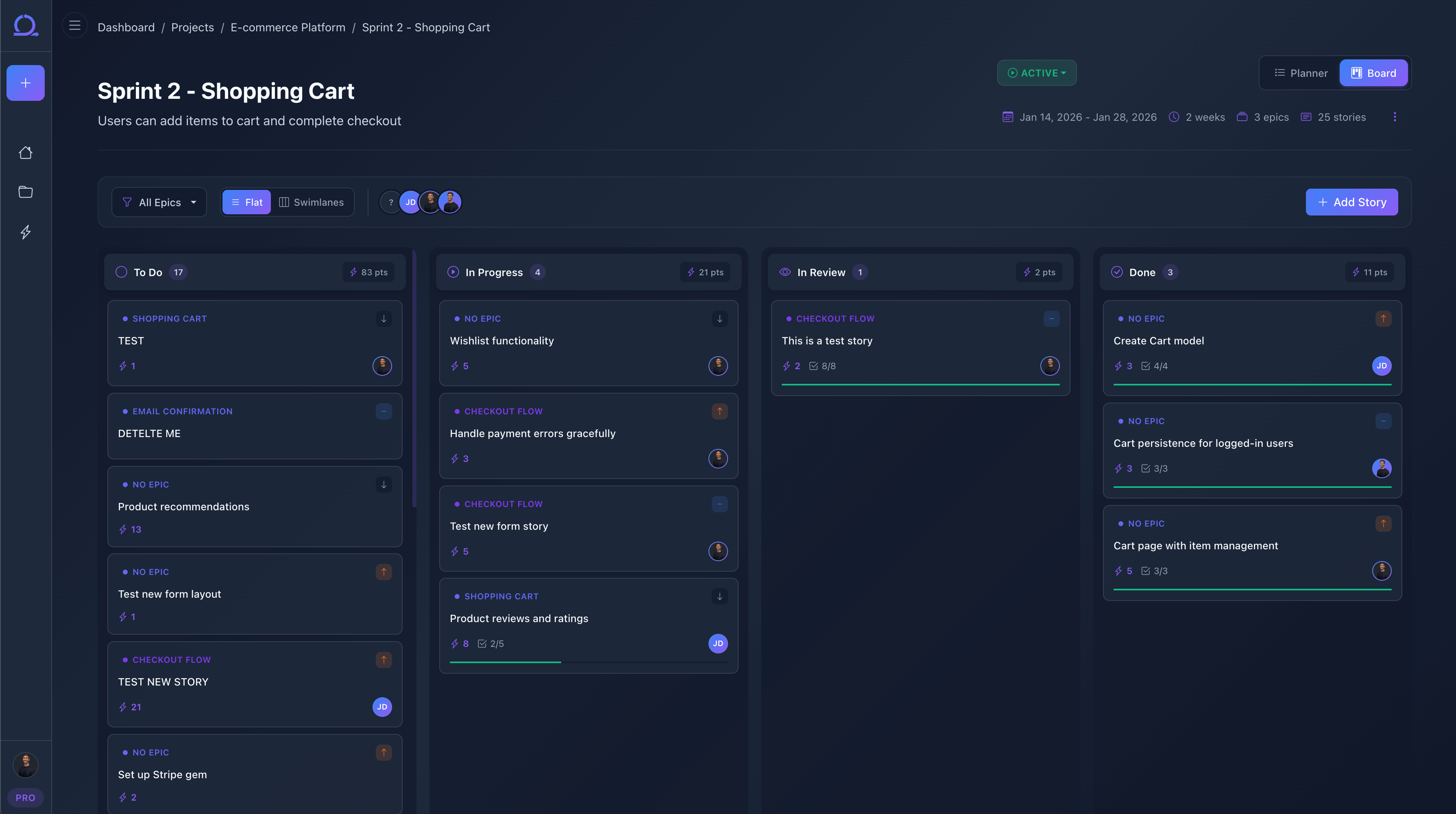Click the lightning sprint icon in the sidebar
Viewport: 1456px width, 814px height.
tap(26, 232)
